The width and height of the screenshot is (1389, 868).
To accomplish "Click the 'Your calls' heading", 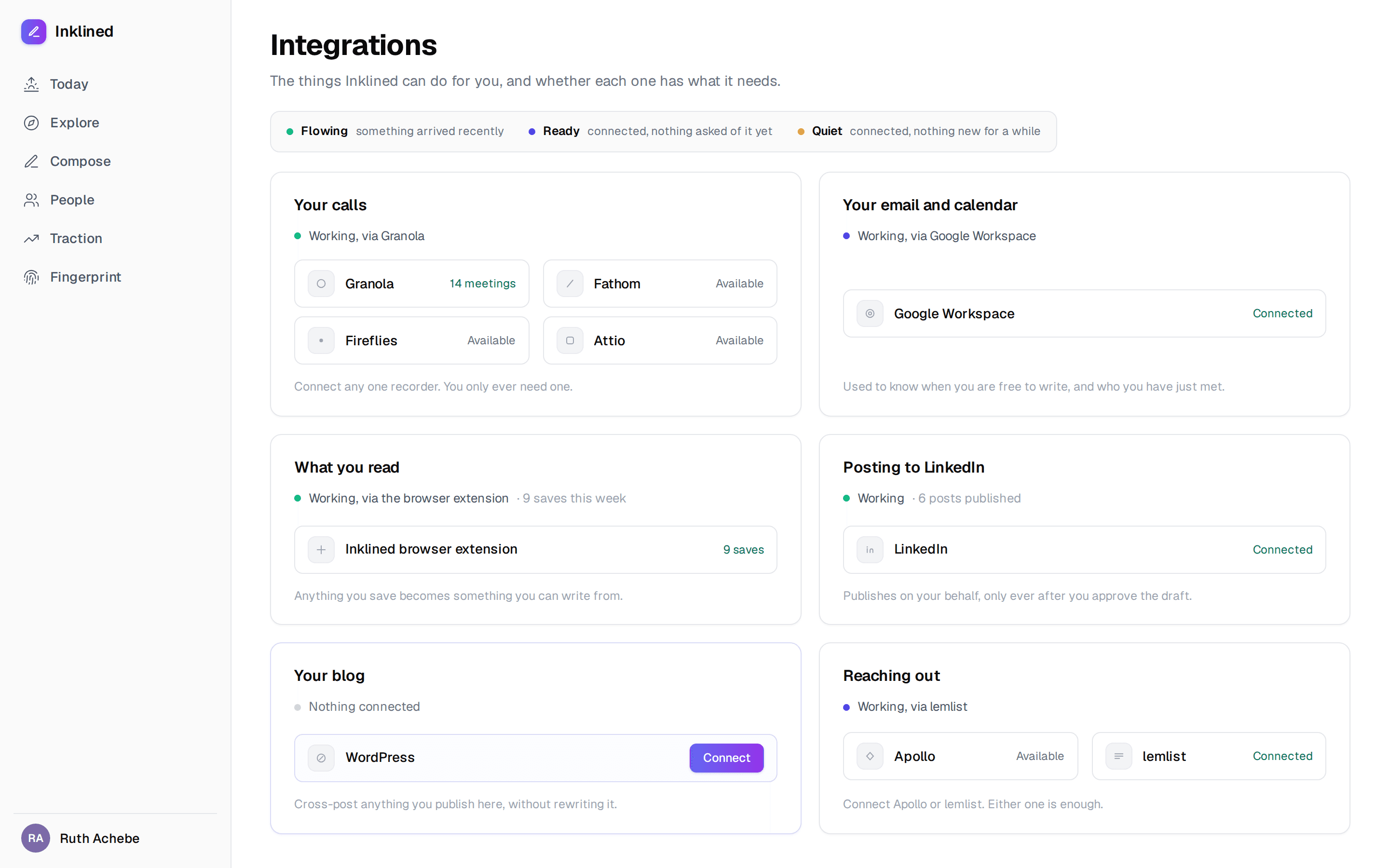I will [x=330, y=205].
